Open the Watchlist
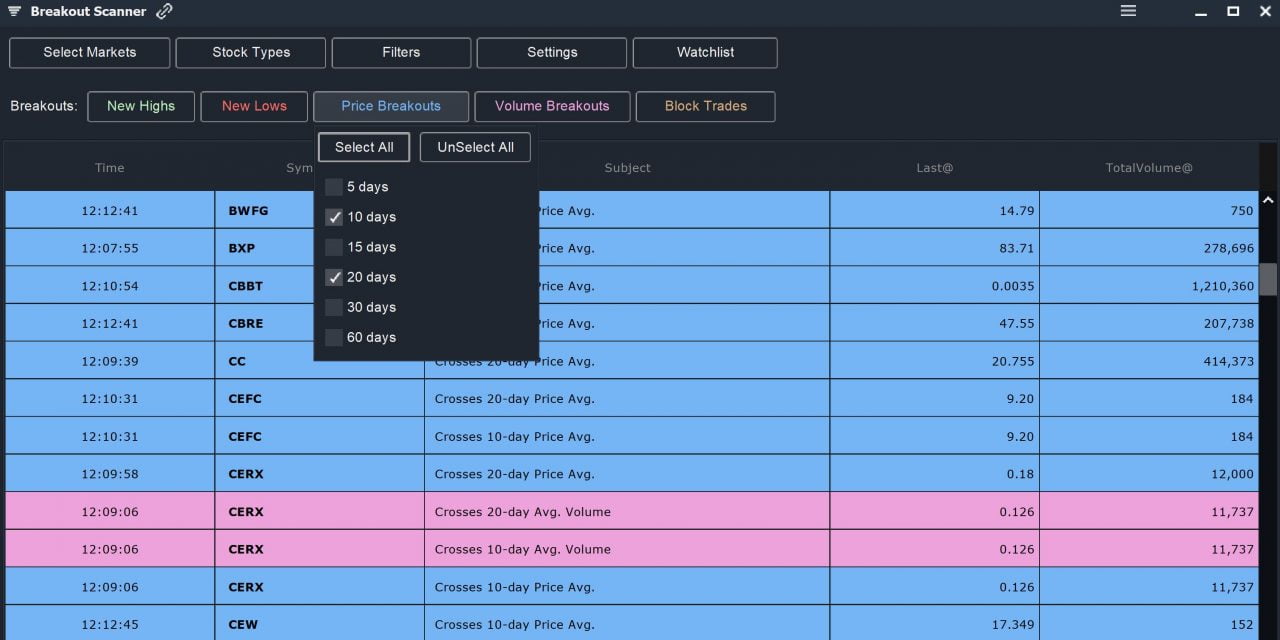This screenshot has width=1280, height=640. [705, 52]
